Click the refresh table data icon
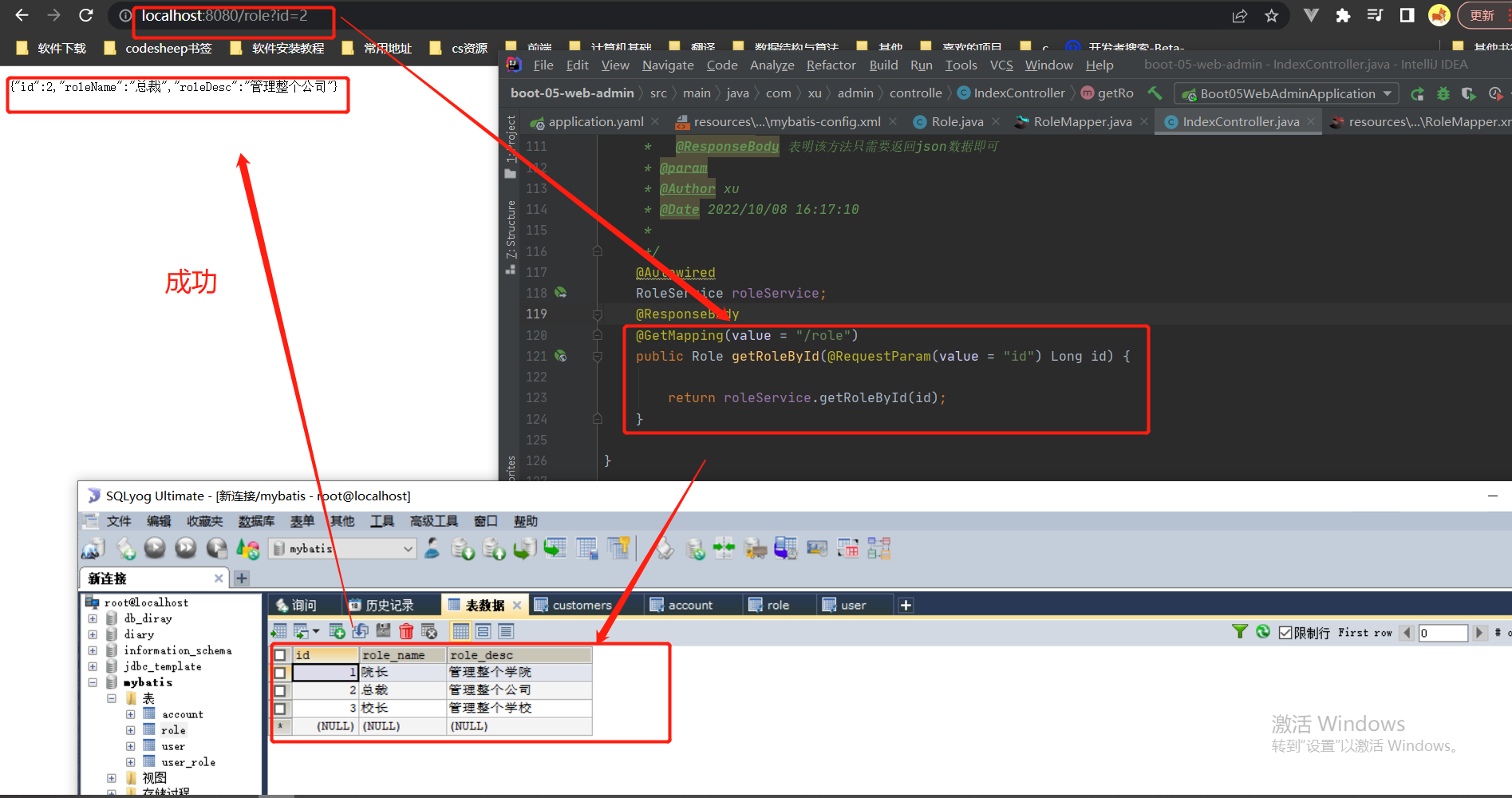The image size is (1512, 798). (1262, 631)
